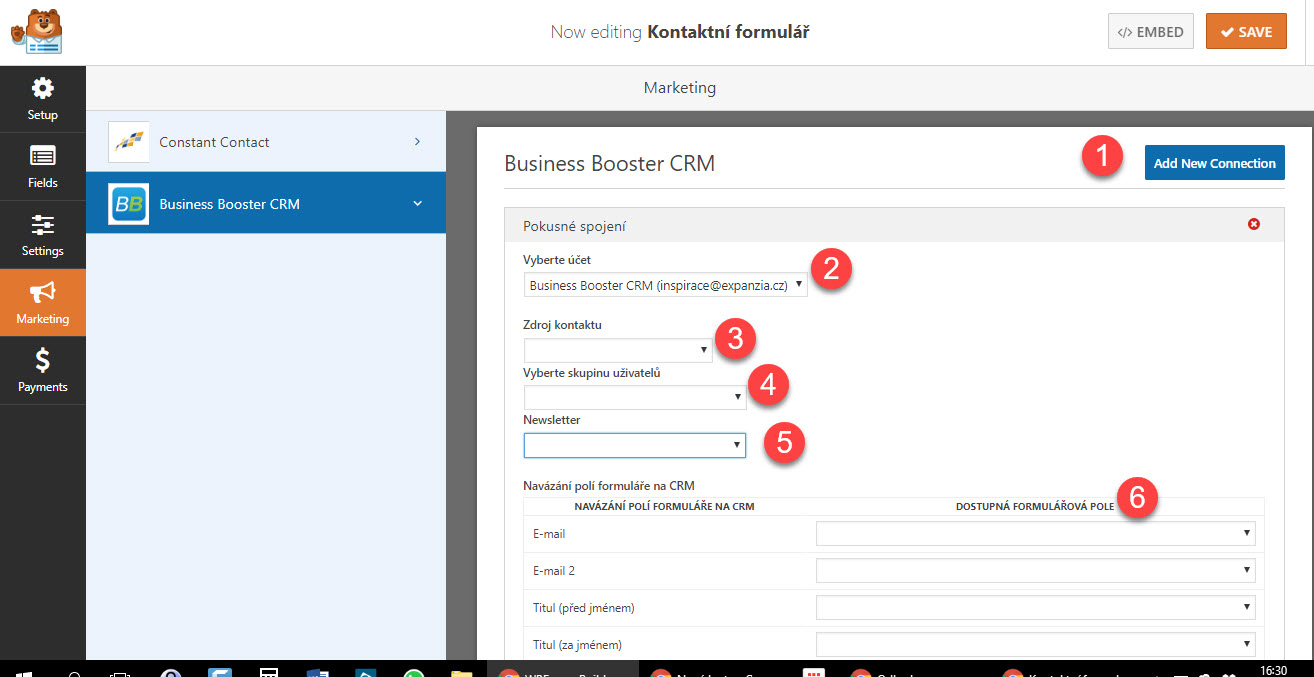Viewport: 1314px width, 677px height.
Task: Click the "Marketing" header bar title
Action: (x=680, y=88)
